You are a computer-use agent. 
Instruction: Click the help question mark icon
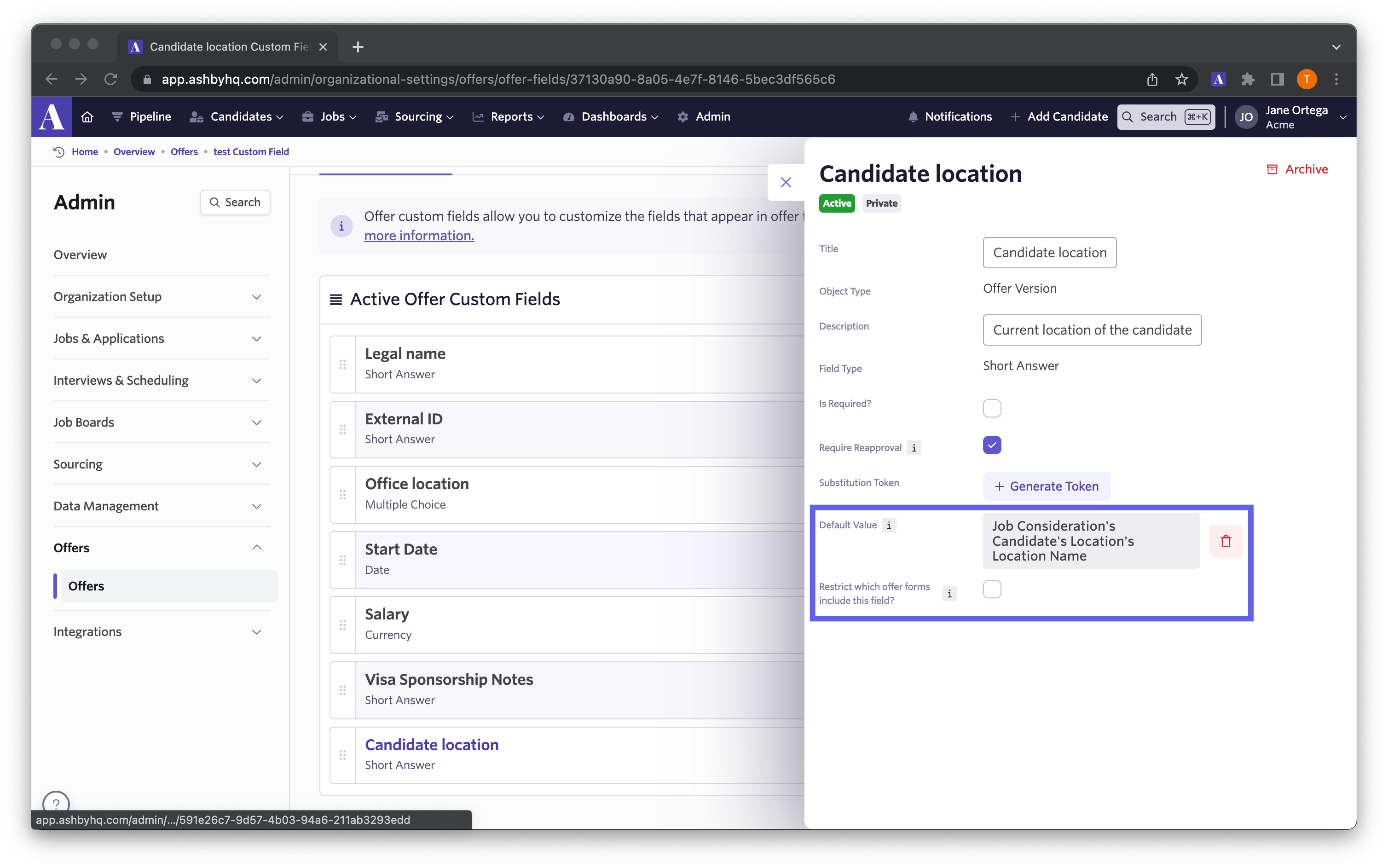(56, 803)
